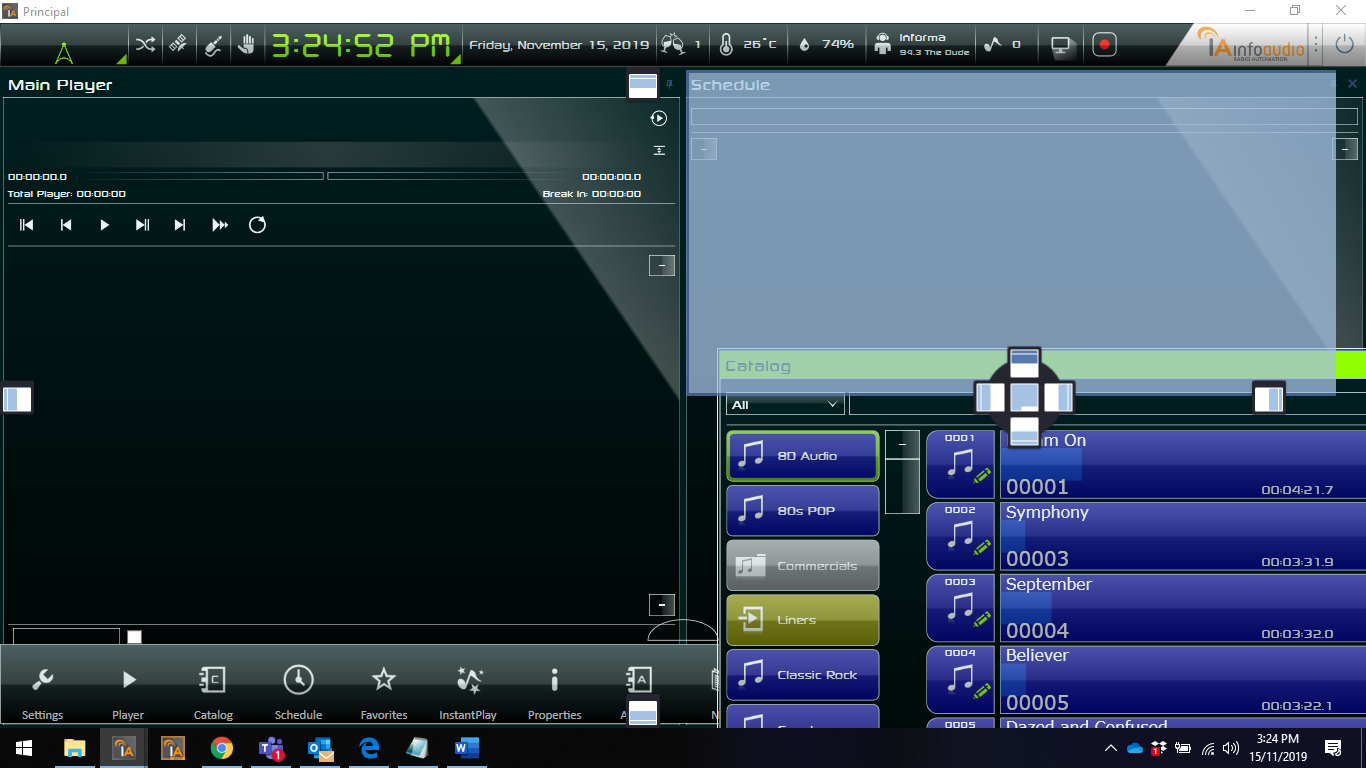The height and width of the screenshot is (768, 1366).
Task: Toggle the monitor icon in the top bar
Action: point(1061,45)
